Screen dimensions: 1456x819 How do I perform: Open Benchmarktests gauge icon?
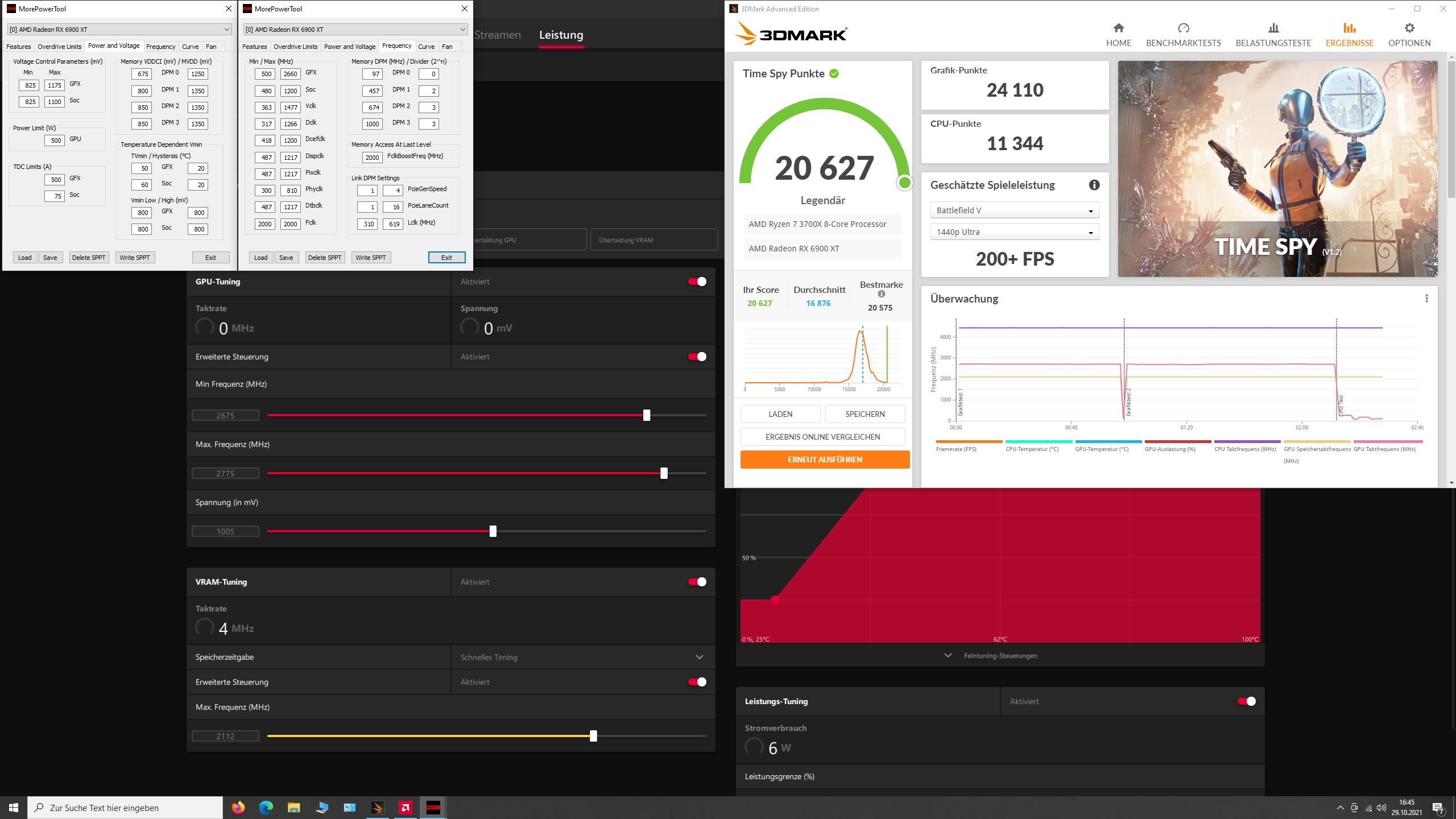pyautogui.click(x=1183, y=28)
